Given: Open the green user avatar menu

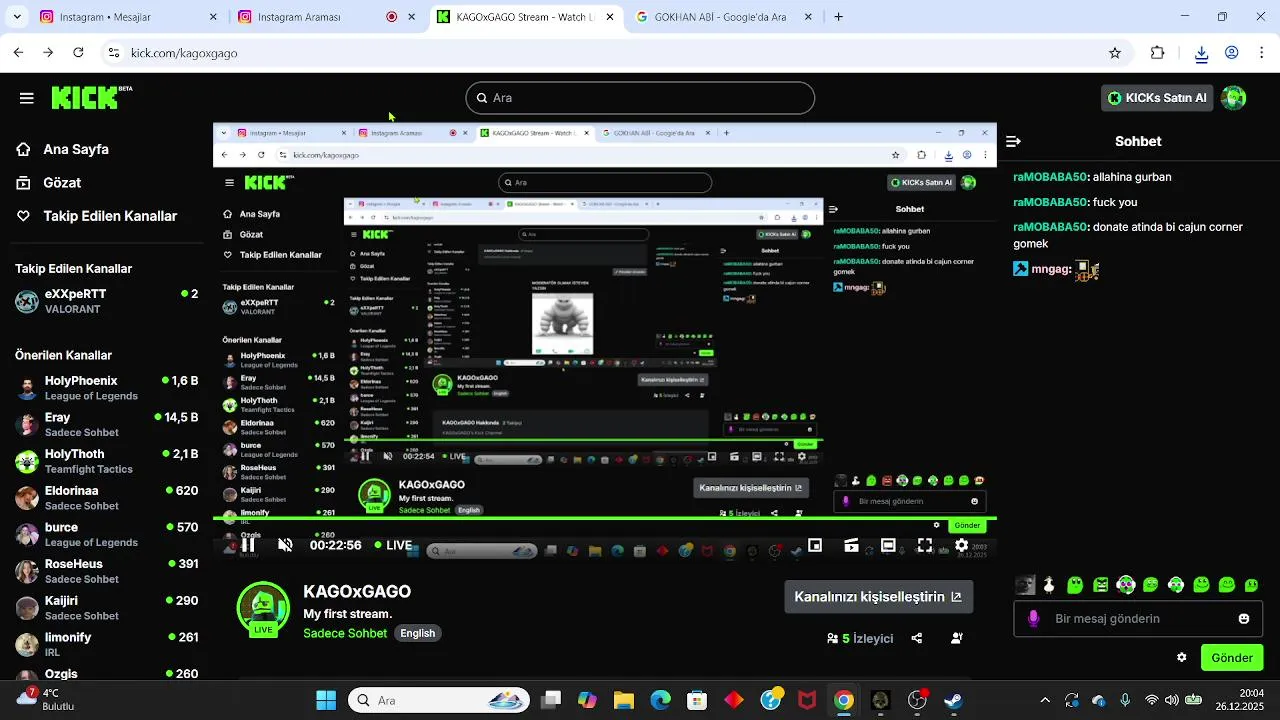Looking at the screenshot, I should (1234, 98).
